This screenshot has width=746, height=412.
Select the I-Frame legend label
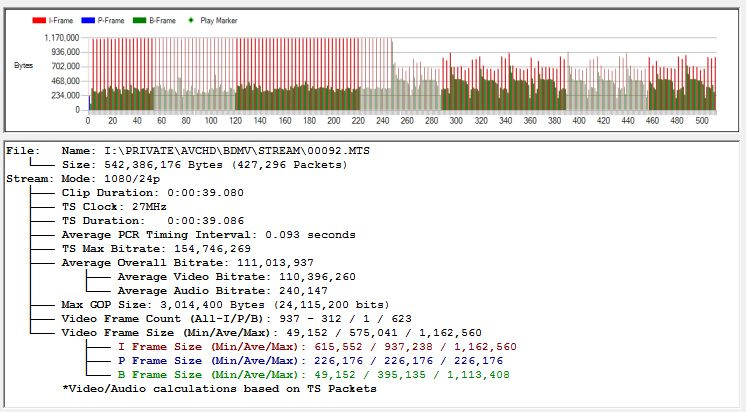click(x=61, y=20)
